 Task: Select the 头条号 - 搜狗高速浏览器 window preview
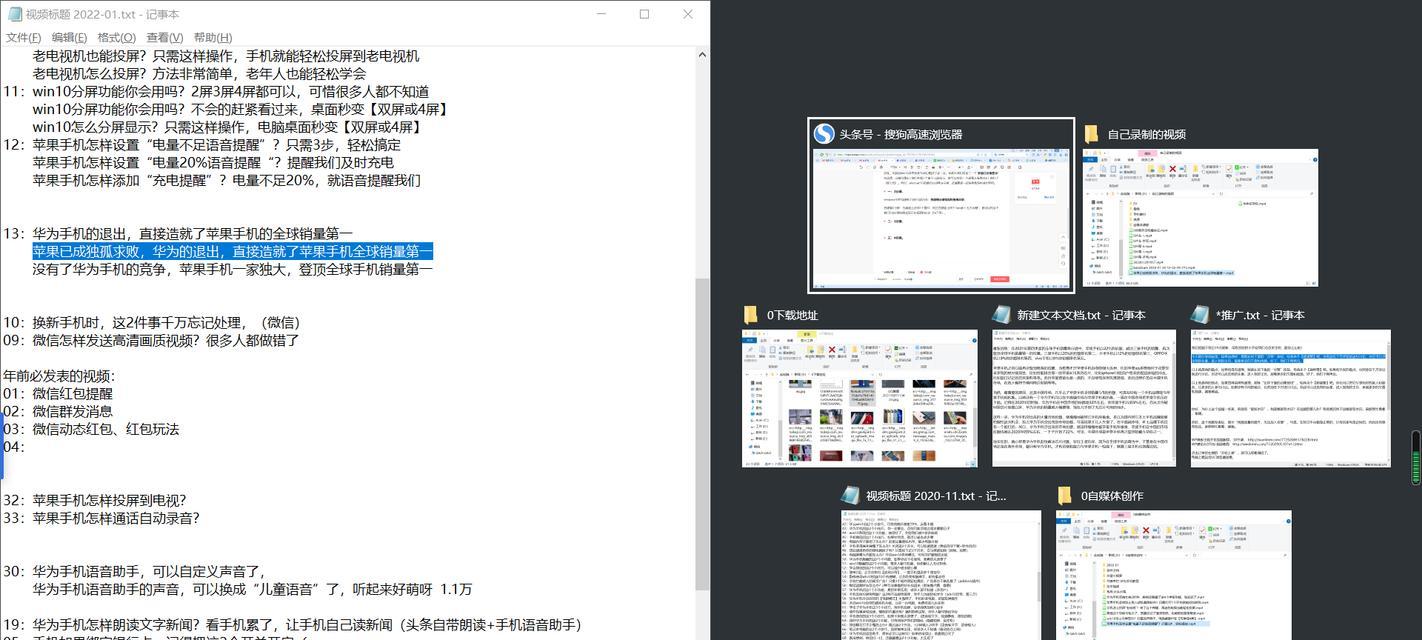[x=941, y=218]
